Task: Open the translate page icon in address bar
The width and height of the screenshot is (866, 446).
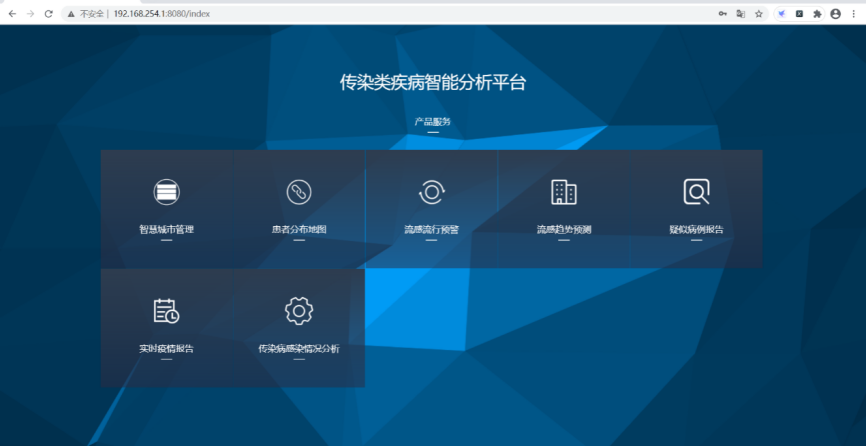Action: (740, 14)
